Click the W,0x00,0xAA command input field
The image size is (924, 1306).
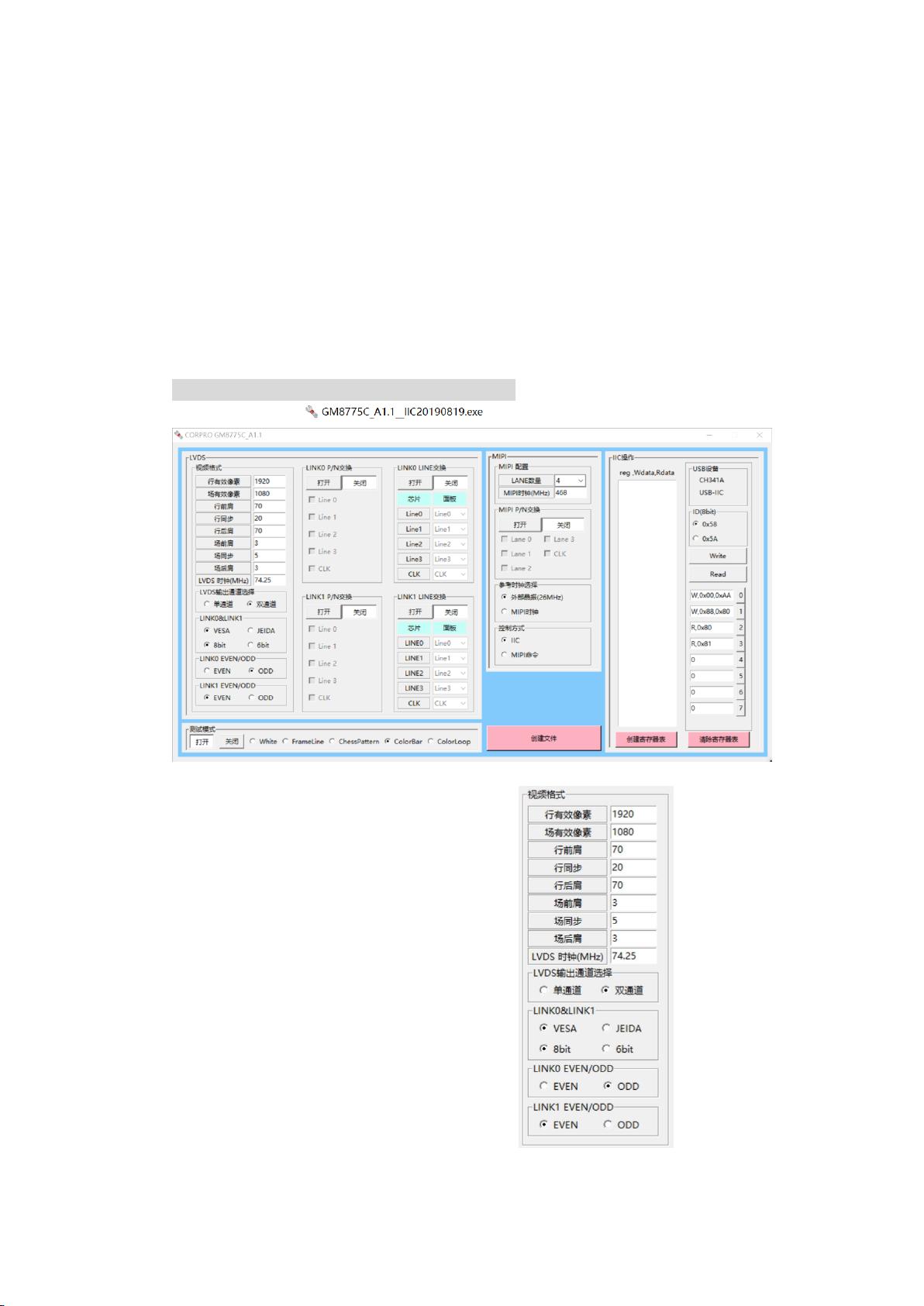coord(711,595)
